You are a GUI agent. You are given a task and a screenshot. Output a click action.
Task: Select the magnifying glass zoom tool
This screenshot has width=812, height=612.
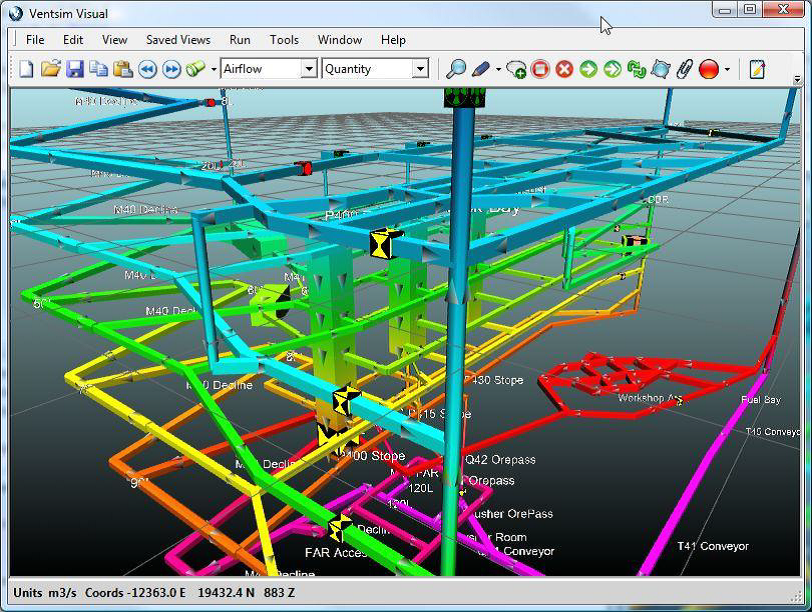(456, 69)
